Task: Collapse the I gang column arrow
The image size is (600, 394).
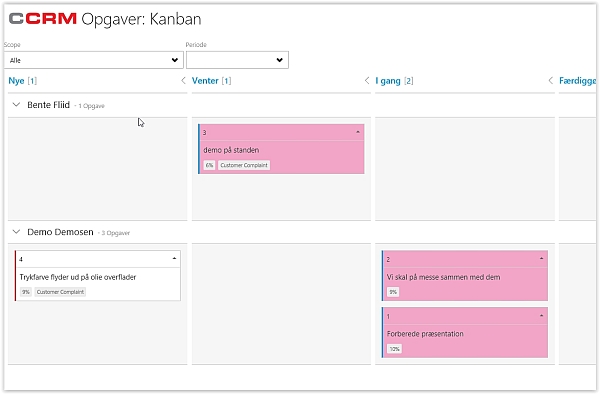Action: 551,80
